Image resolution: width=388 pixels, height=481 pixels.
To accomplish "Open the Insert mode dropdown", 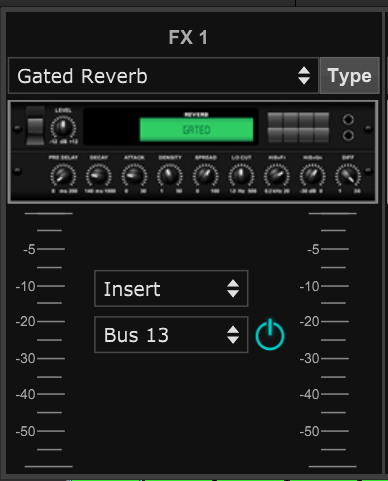I will [171, 289].
